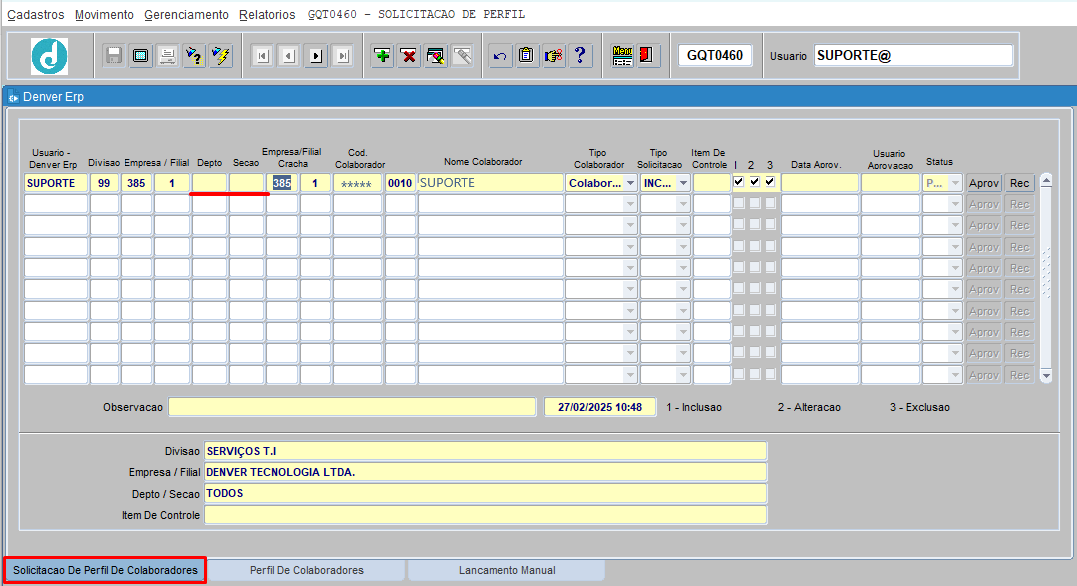1077x586 pixels.
Task: Click the Execute Query lightning icon
Action: [x=221, y=56]
